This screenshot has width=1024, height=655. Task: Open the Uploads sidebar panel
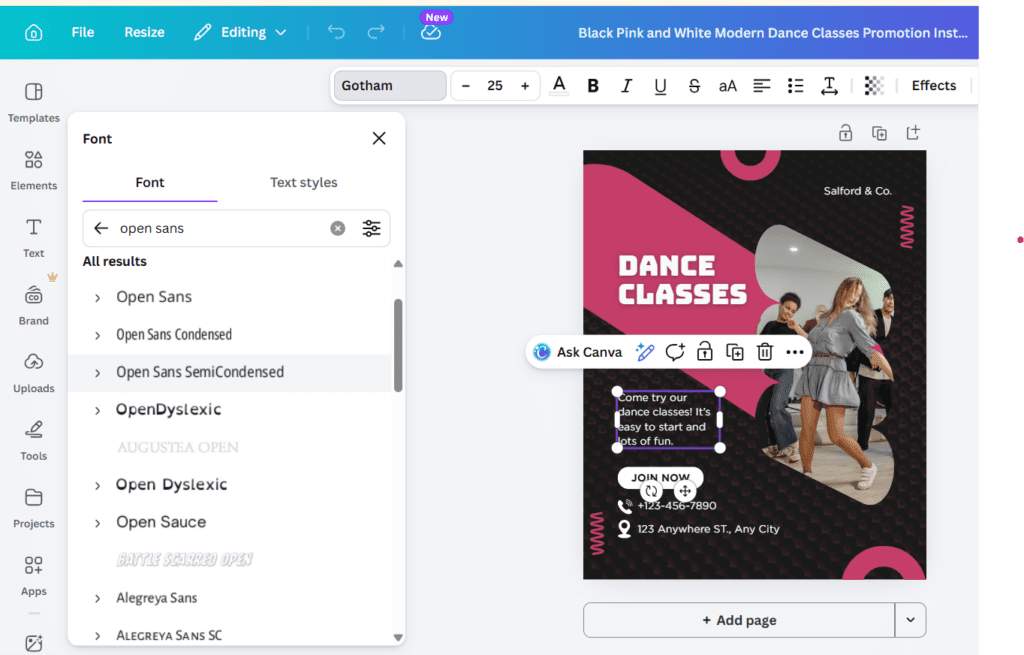click(34, 372)
